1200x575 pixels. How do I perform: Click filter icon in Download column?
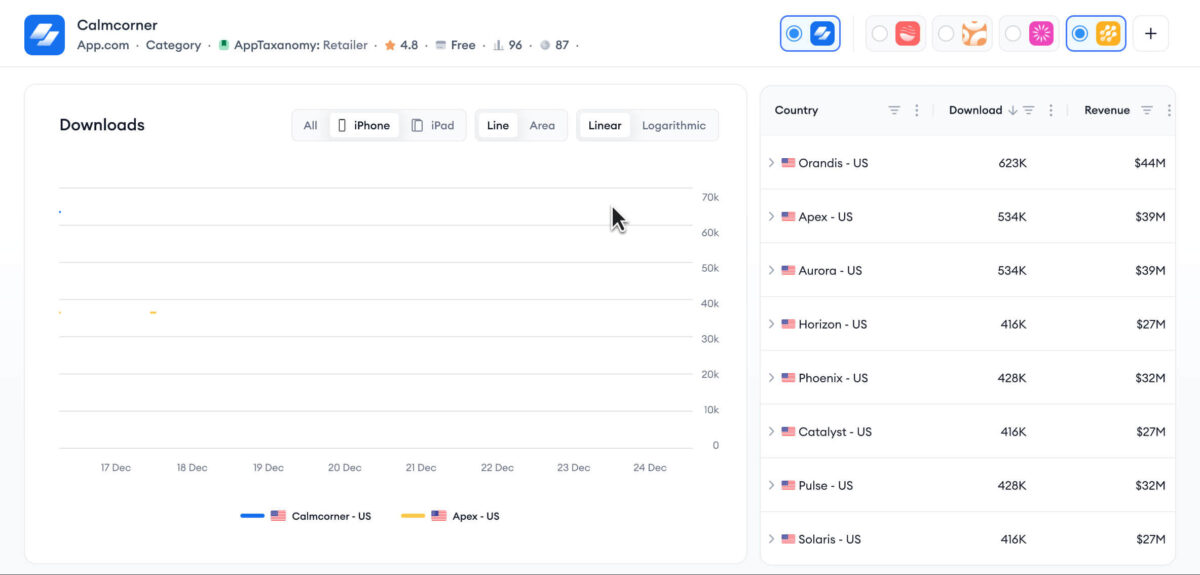coord(1028,110)
